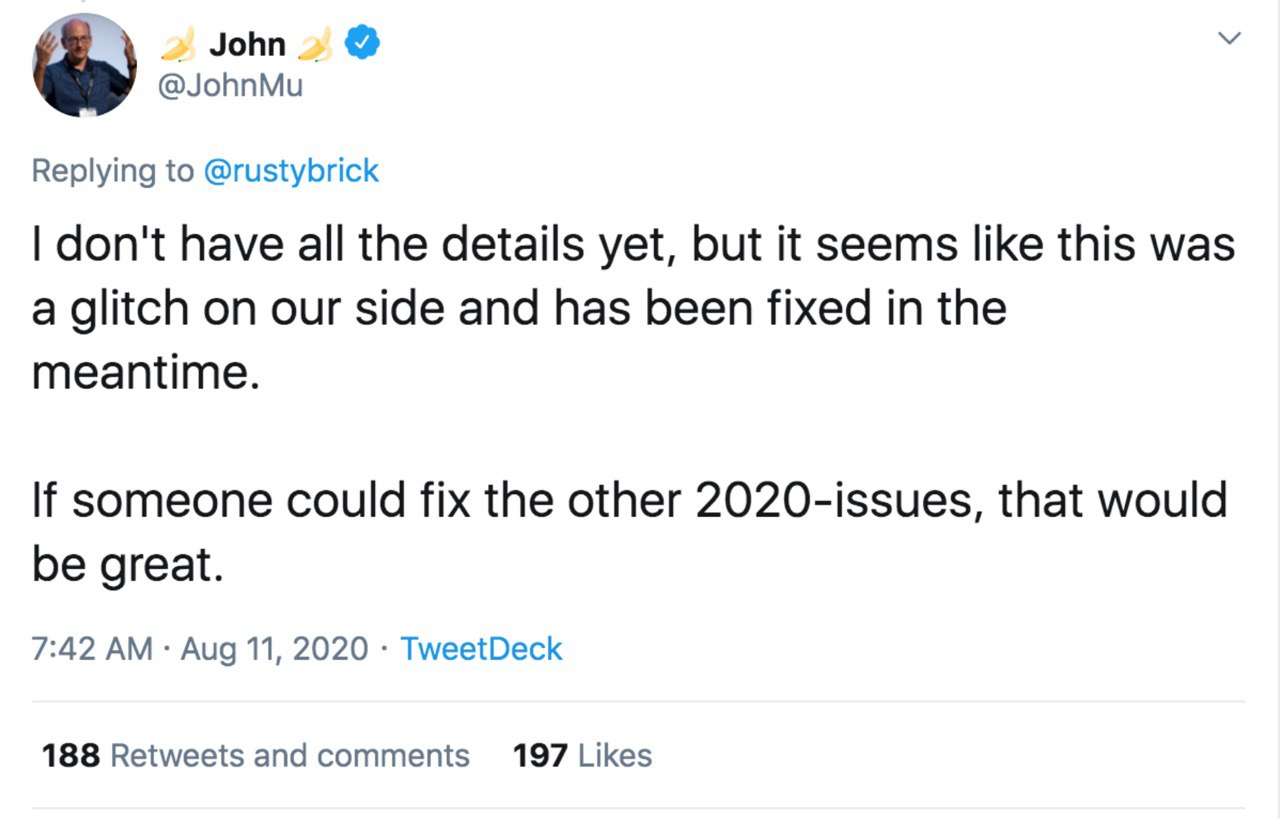
Task: Click the TweetDeck source link
Action: click(x=481, y=649)
